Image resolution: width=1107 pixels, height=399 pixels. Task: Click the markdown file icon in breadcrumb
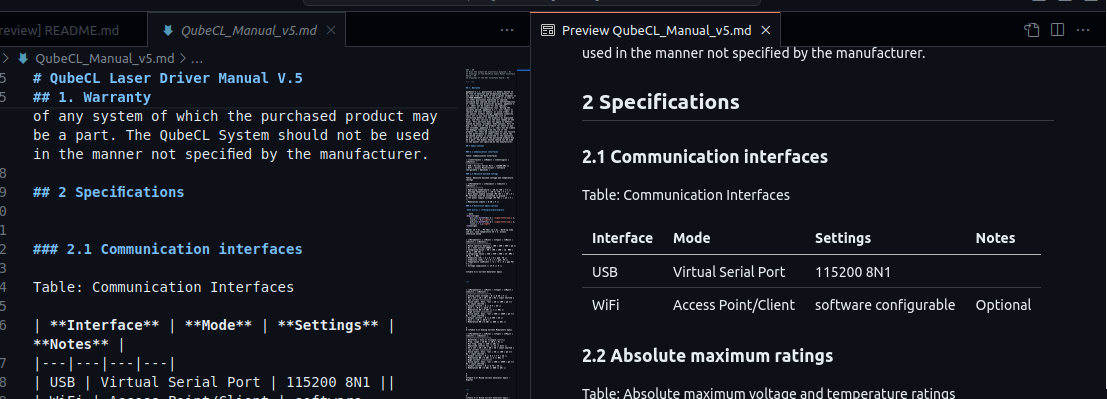23,58
